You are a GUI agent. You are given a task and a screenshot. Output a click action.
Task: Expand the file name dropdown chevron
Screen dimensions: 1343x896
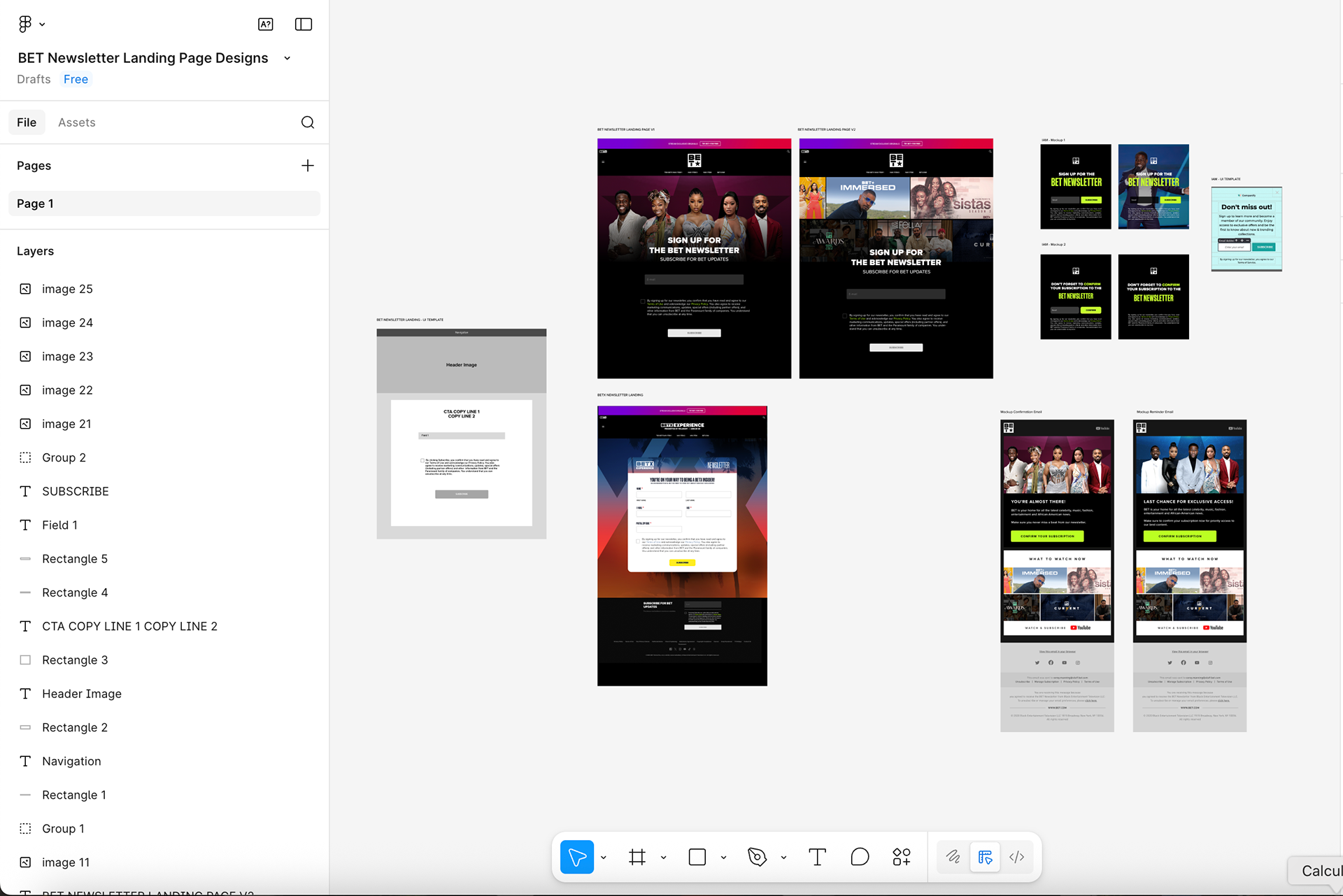pos(287,58)
